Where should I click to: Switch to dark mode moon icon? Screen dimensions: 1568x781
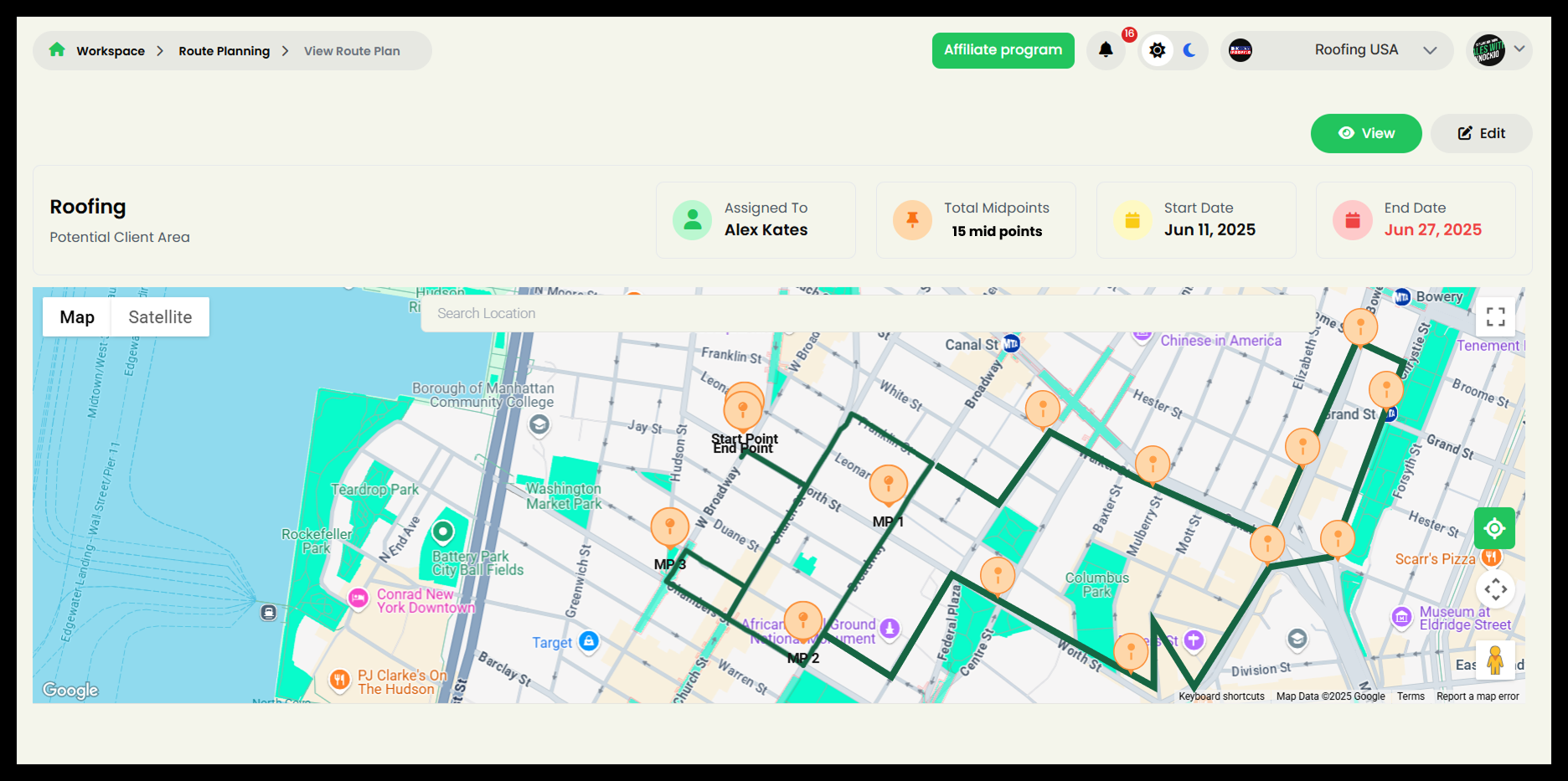click(x=1189, y=50)
